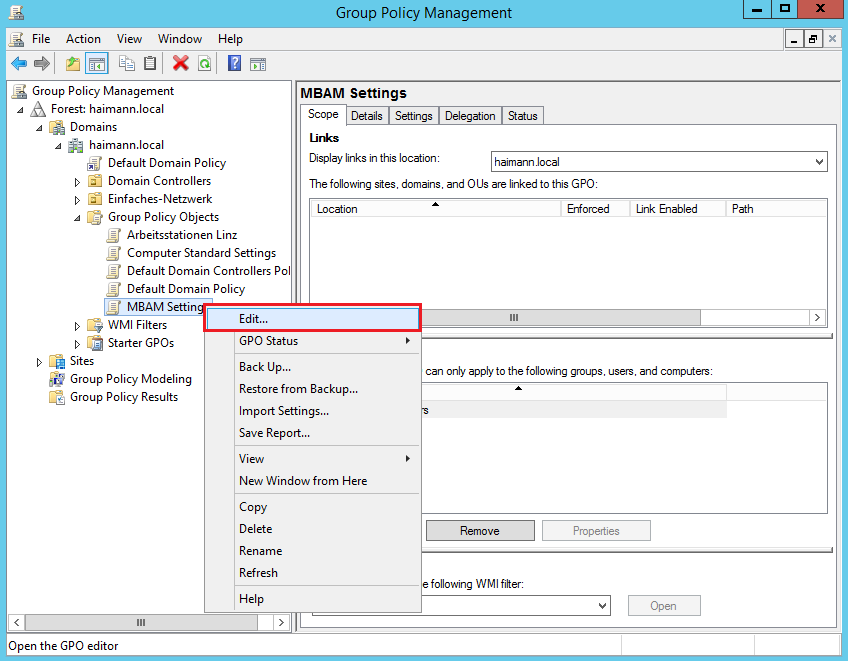
Task: Open the Action menu
Action: (83, 39)
